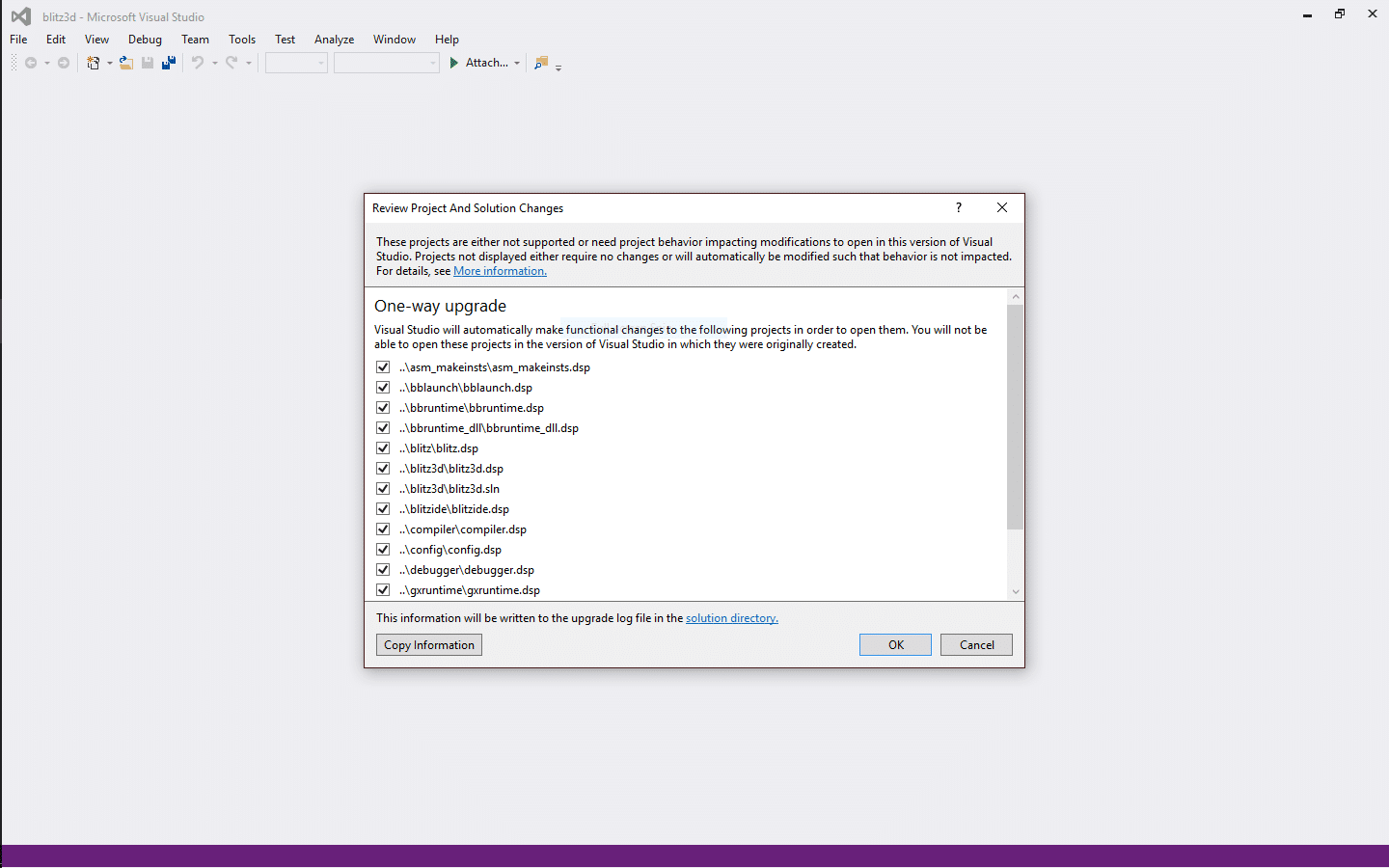Image resolution: width=1389 pixels, height=868 pixels.
Task: Follow the More information link
Action: 500,271
